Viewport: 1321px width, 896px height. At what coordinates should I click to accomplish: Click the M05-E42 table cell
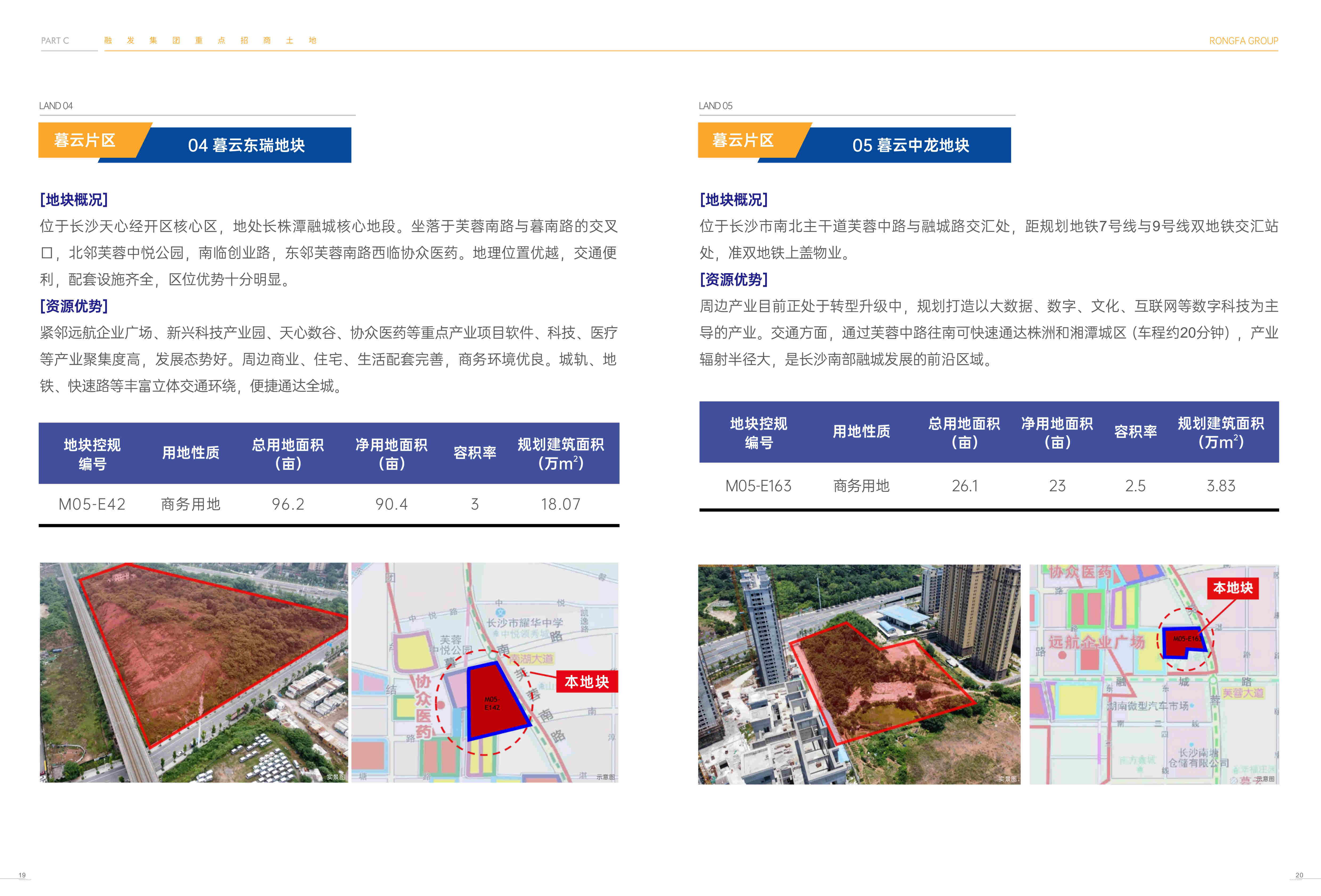(92, 504)
